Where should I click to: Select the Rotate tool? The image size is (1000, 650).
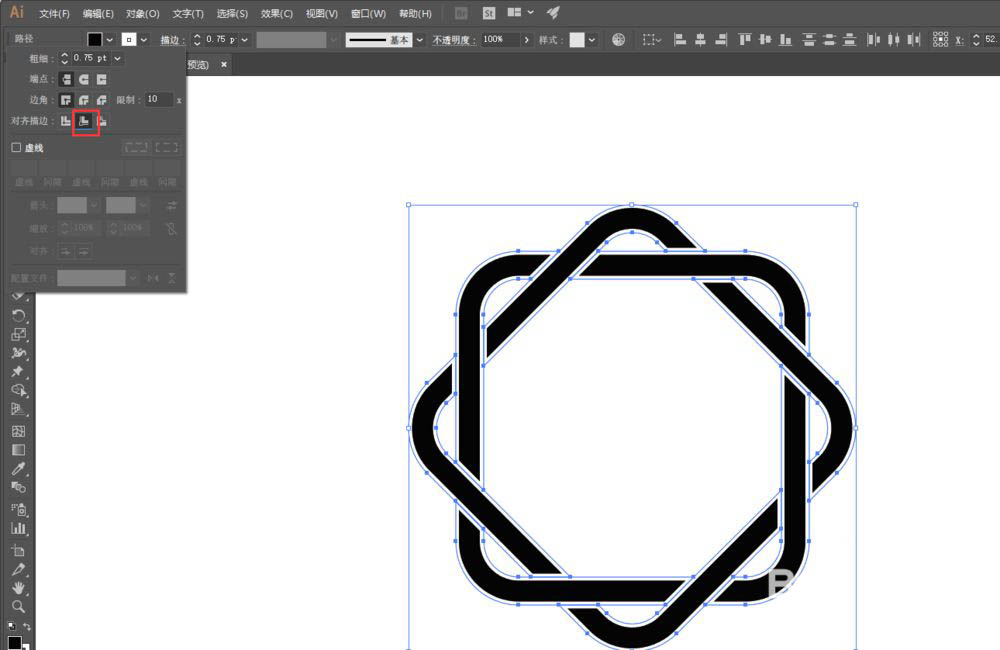coord(18,315)
